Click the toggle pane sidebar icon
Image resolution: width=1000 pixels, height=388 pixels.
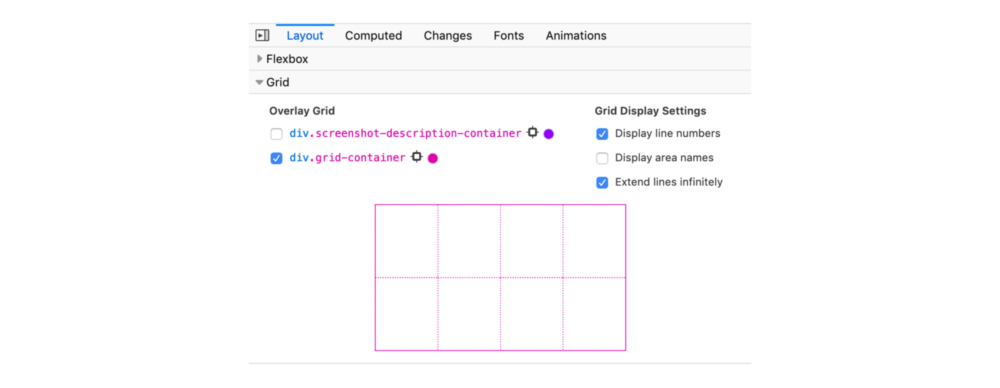pyautogui.click(x=262, y=36)
